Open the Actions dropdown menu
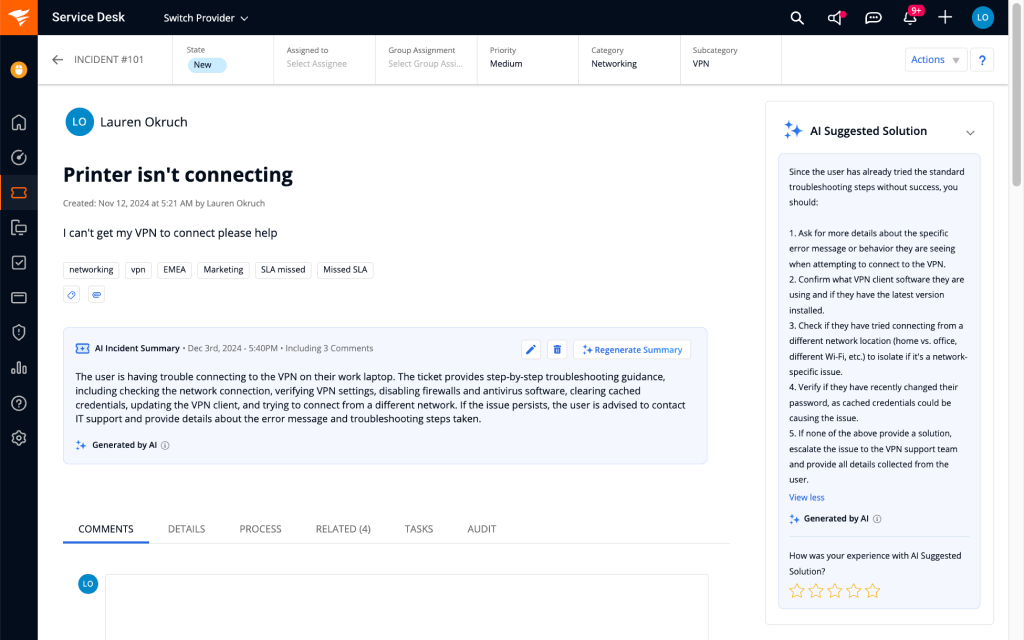Viewport: 1024px width, 640px height. coord(935,59)
